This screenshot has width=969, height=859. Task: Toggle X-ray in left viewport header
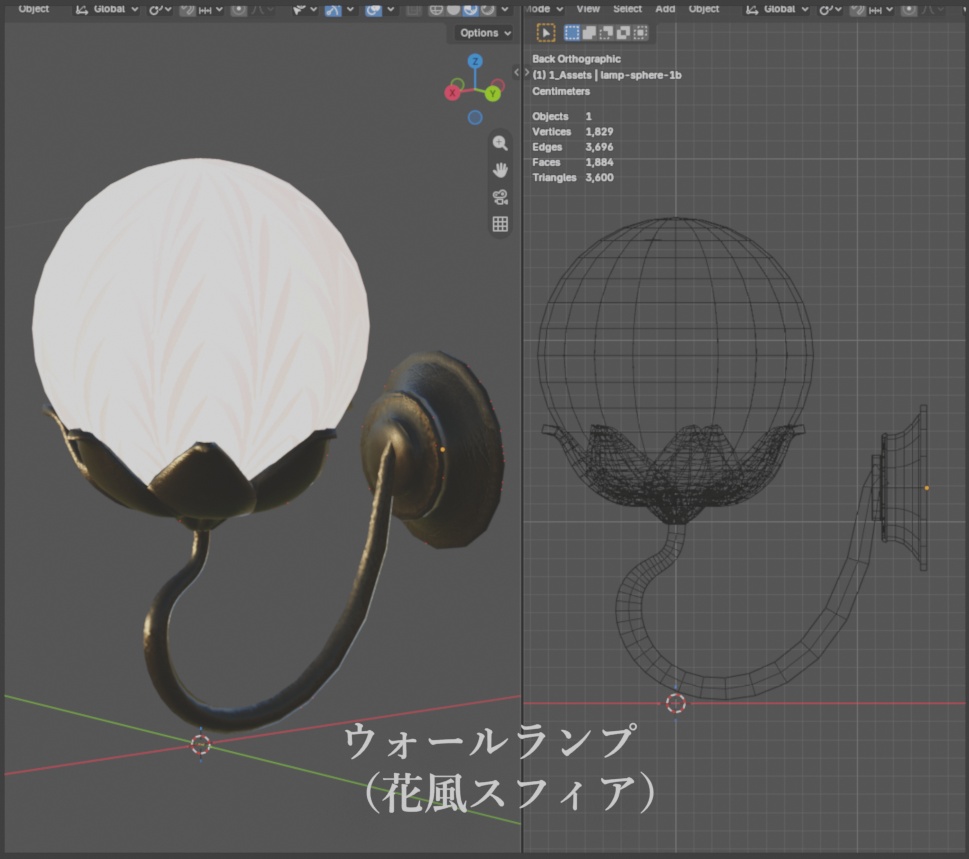pyautogui.click(x=414, y=9)
